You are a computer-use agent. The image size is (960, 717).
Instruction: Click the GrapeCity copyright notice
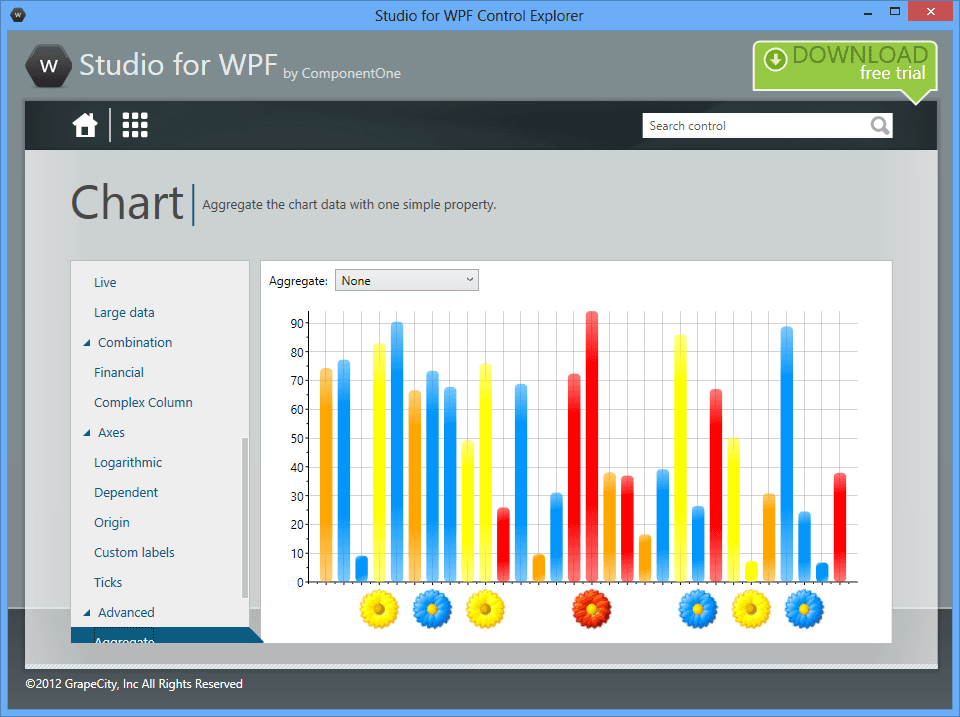(134, 684)
